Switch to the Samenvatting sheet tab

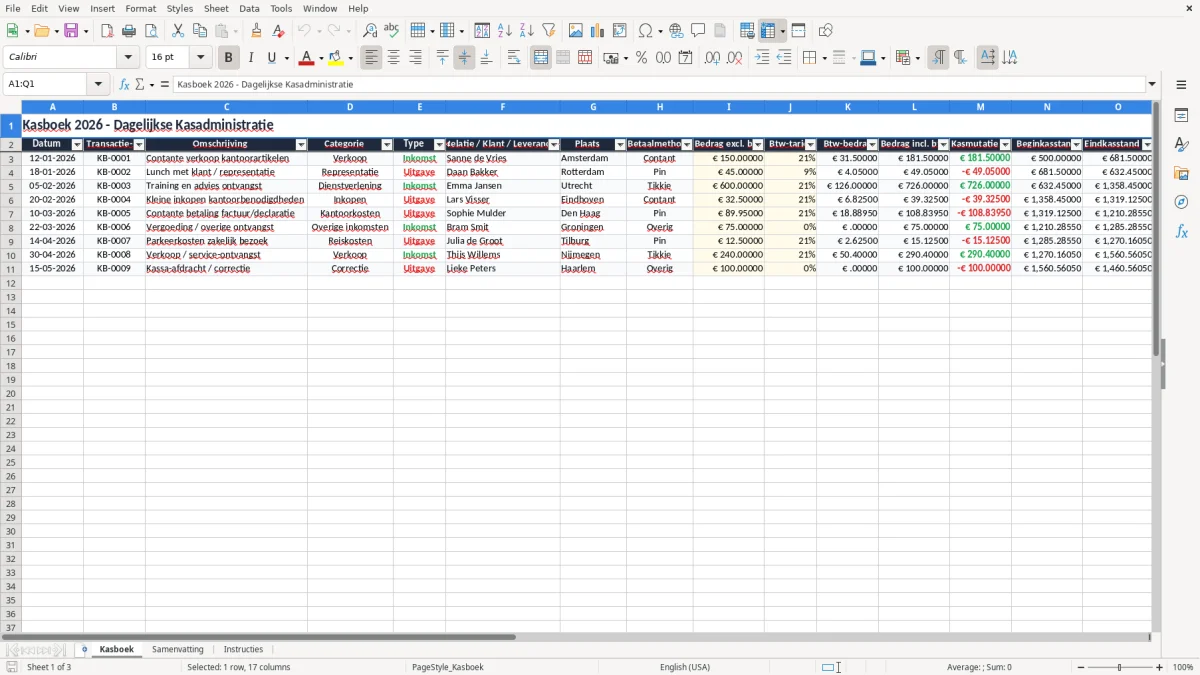[178, 649]
